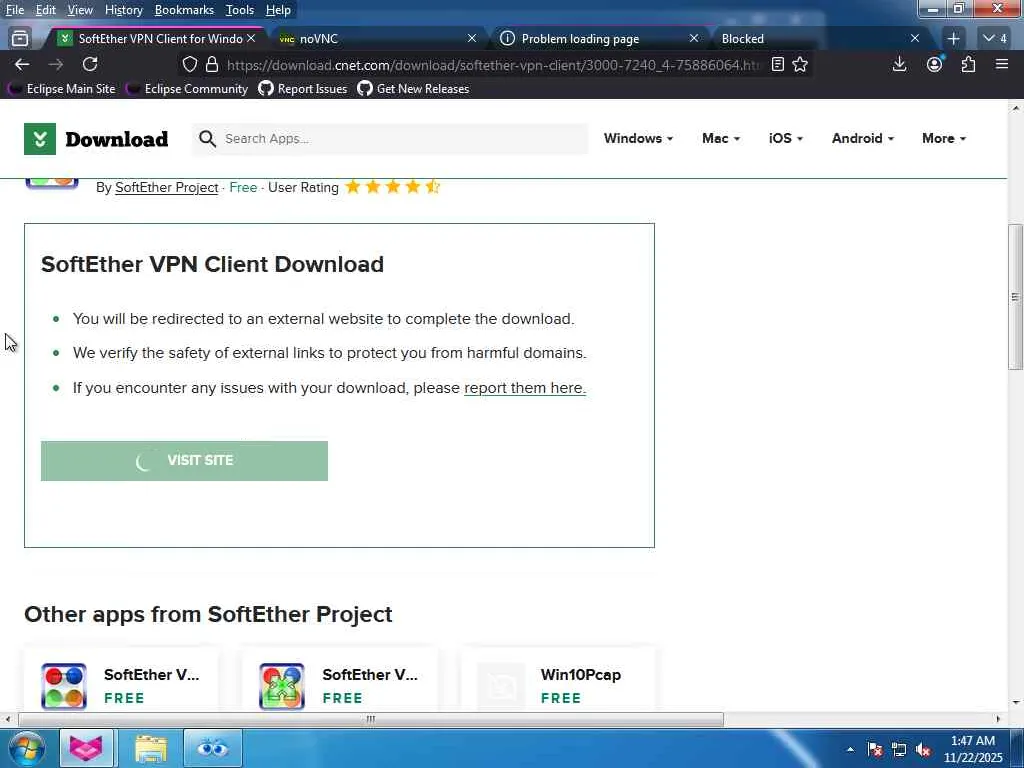Image resolution: width=1024 pixels, height=768 pixels.
Task: Toggle reader view icon in address bar
Action: click(x=778, y=64)
